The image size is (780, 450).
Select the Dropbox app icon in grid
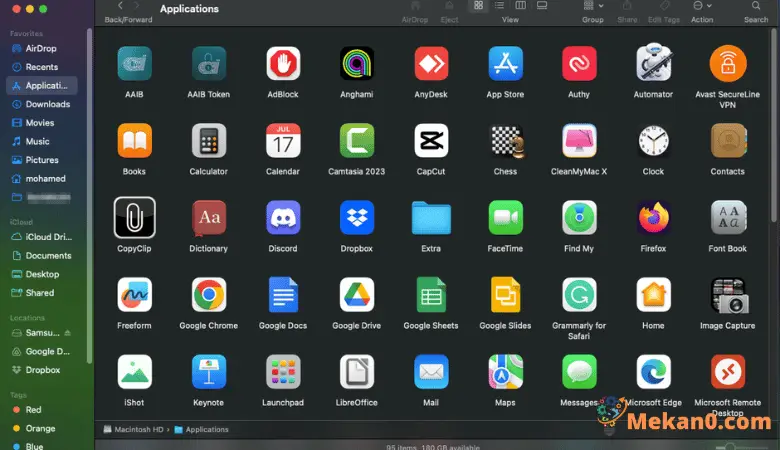(x=357, y=218)
